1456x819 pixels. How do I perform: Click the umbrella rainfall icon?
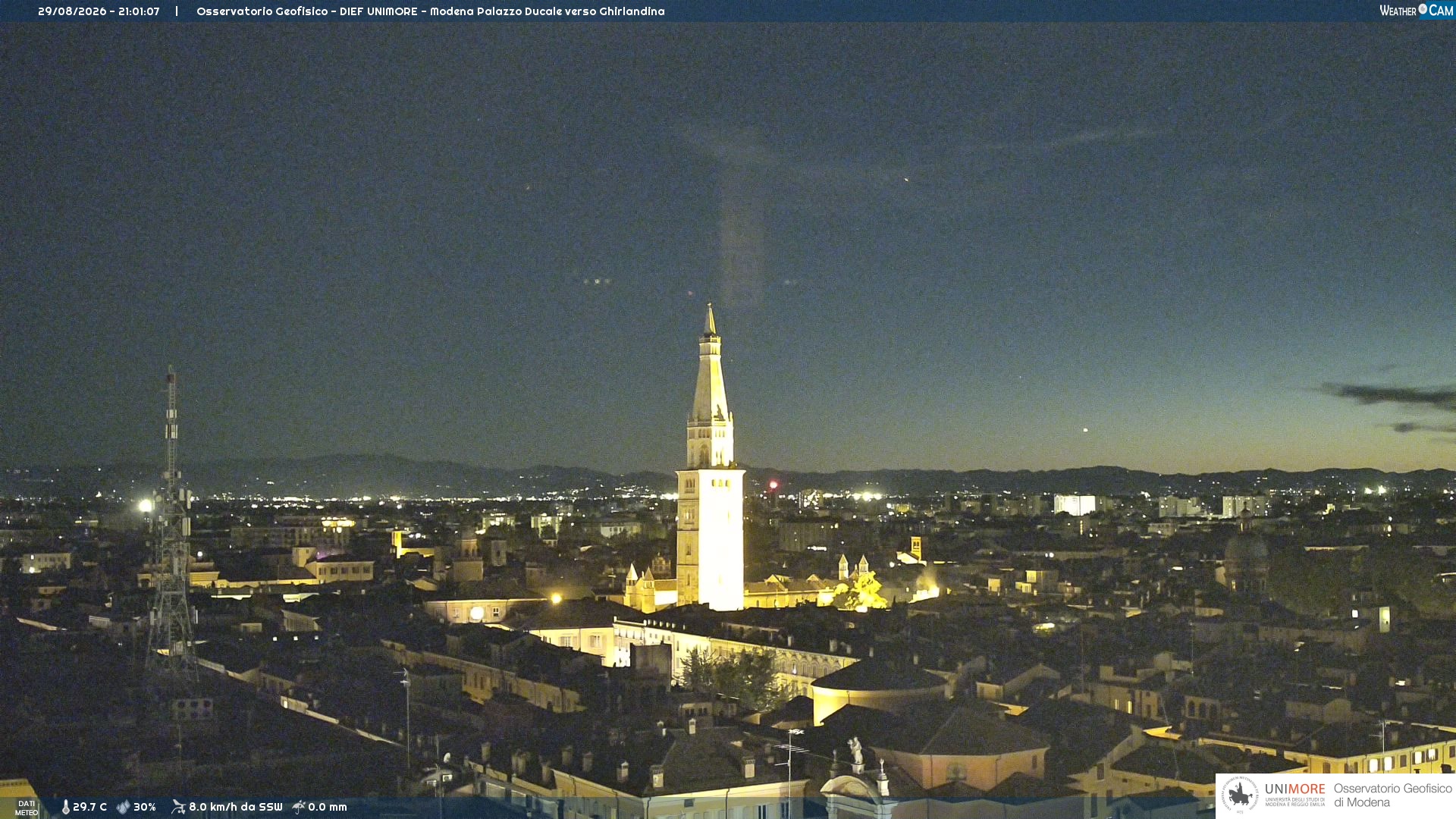(x=299, y=807)
